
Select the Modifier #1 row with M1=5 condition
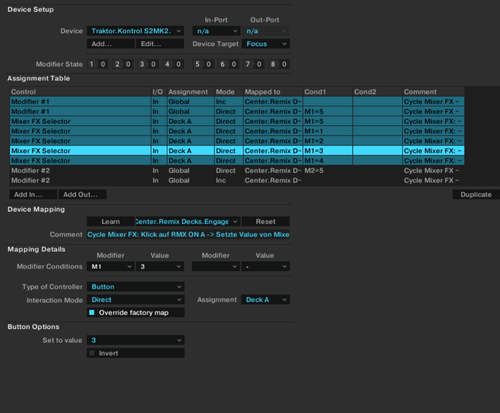[x=237, y=111]
